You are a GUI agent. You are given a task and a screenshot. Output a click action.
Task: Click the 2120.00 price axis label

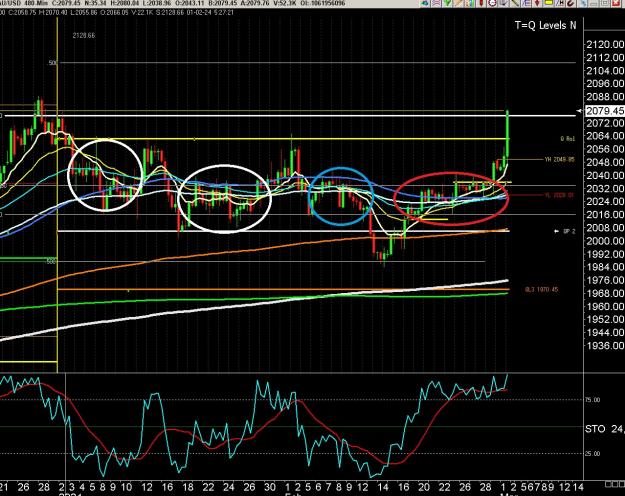coord(605,44)
